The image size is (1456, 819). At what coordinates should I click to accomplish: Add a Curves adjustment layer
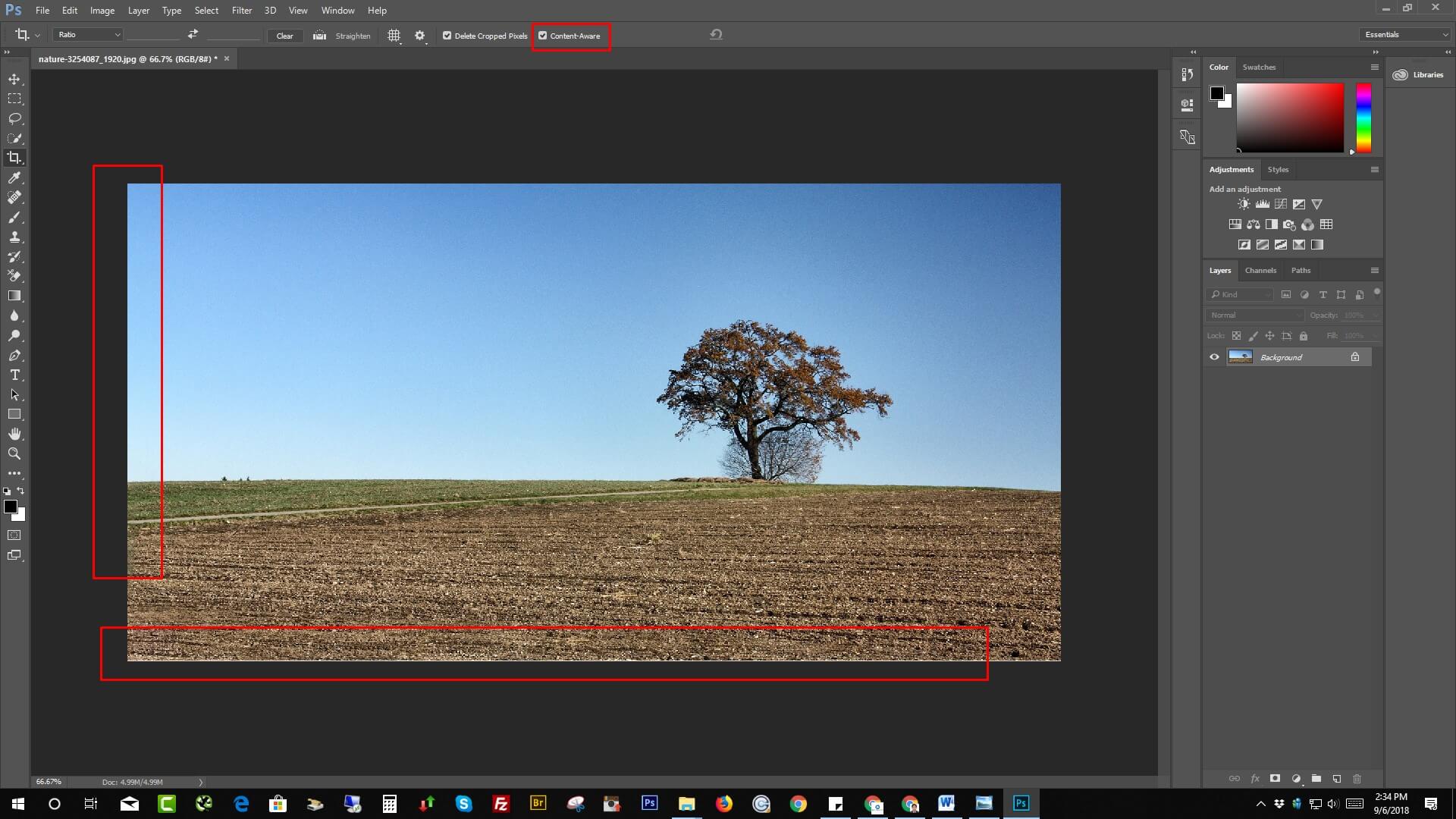coord(1280,204)
